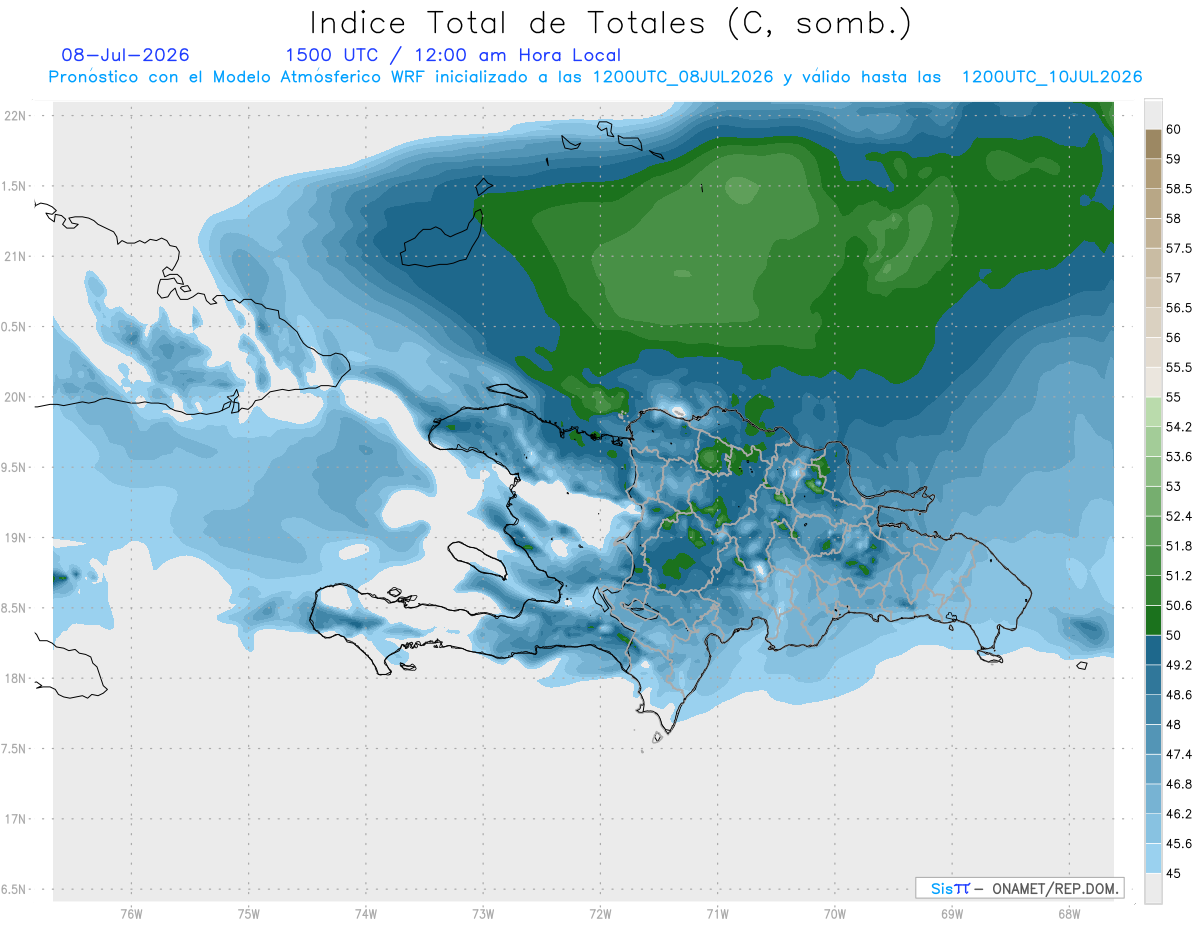This screenshot has height=927, width=1200.
Task: Click the colorbar value "55"
Action: pos(1174,398)
